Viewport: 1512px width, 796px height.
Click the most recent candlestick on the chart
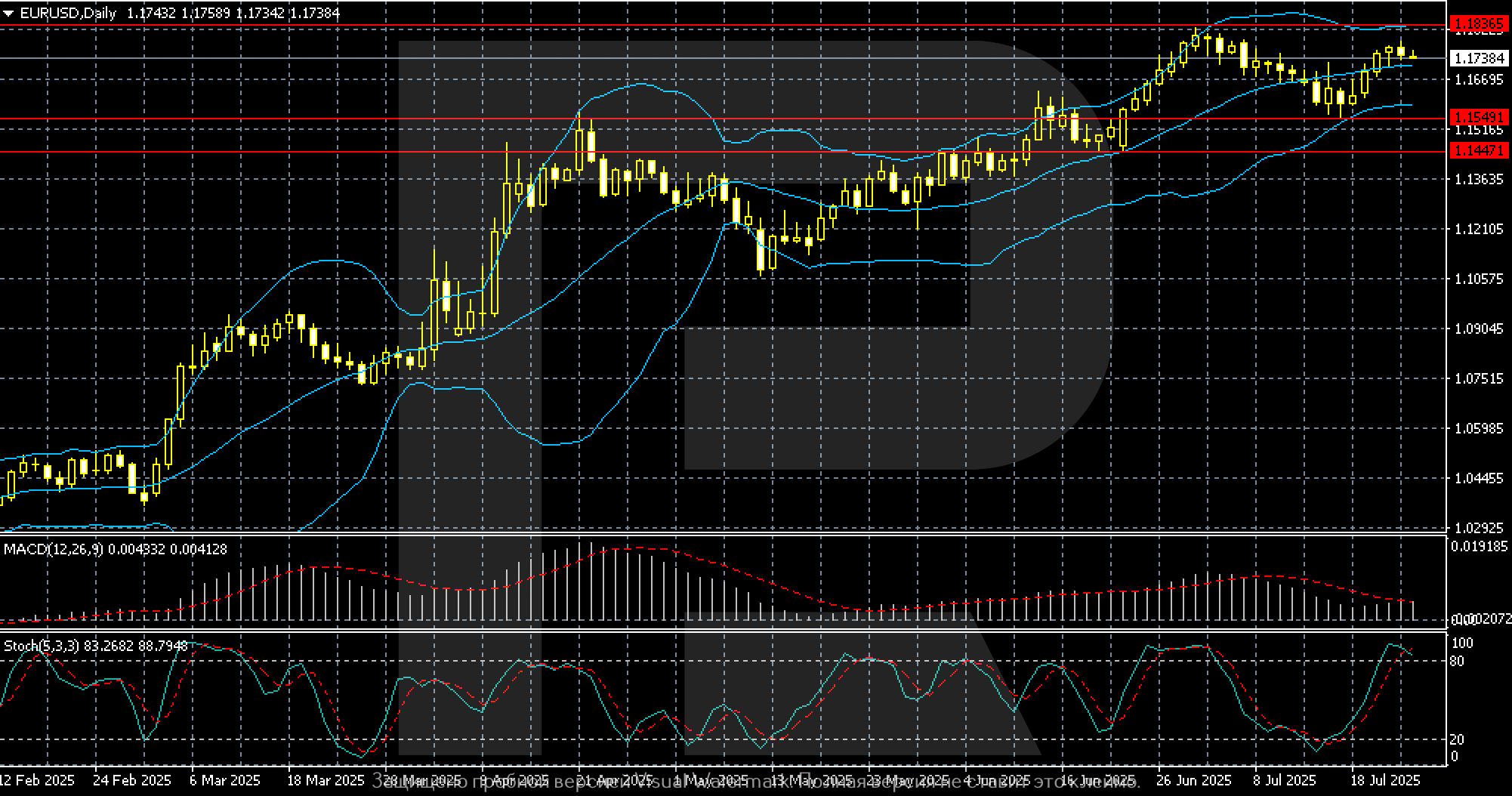(1412, 56)
